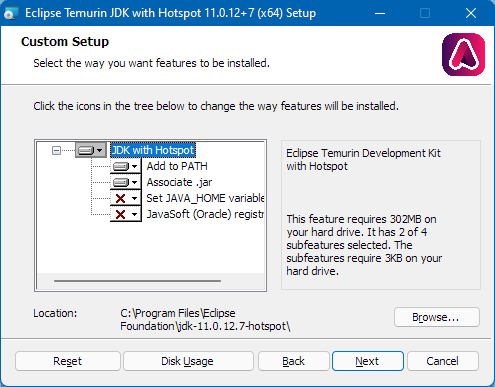Collapse the JDK with Hotspot tree node
495x387 pixels.
click(56, 150)
